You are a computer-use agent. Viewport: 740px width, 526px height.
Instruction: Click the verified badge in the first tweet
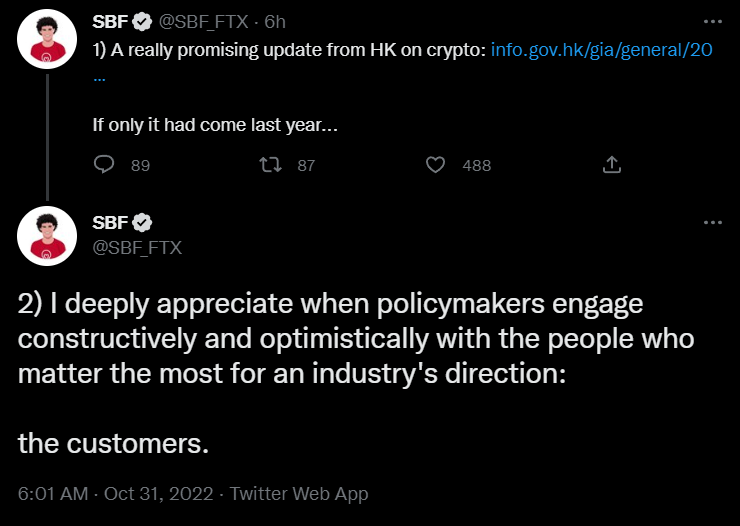[143, 21]
